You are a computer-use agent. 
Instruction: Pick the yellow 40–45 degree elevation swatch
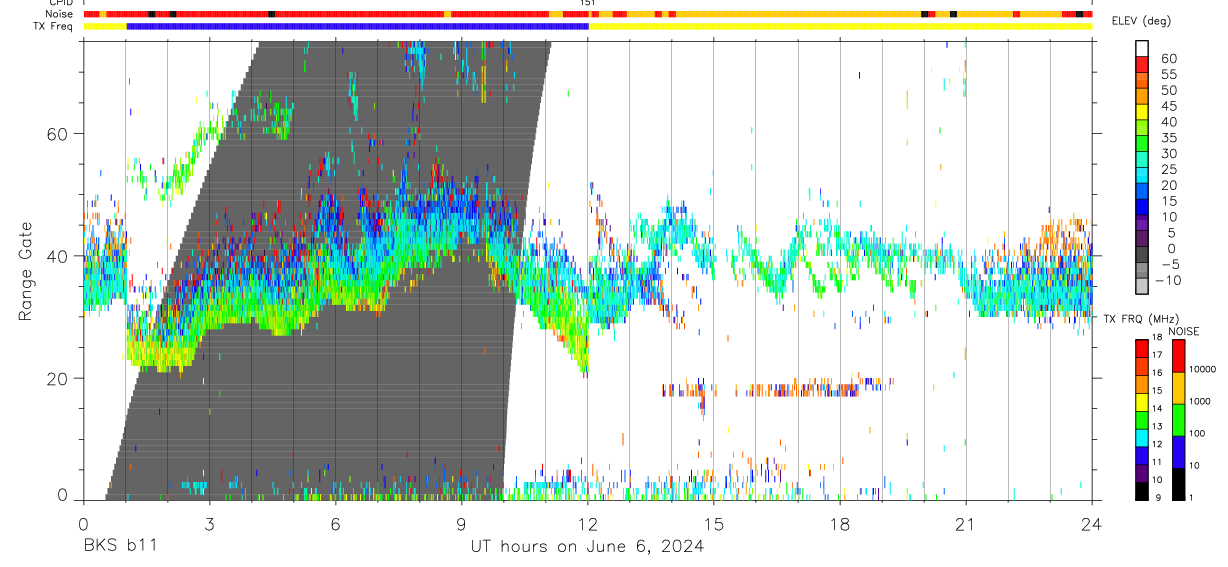[x=1142, y=112]
